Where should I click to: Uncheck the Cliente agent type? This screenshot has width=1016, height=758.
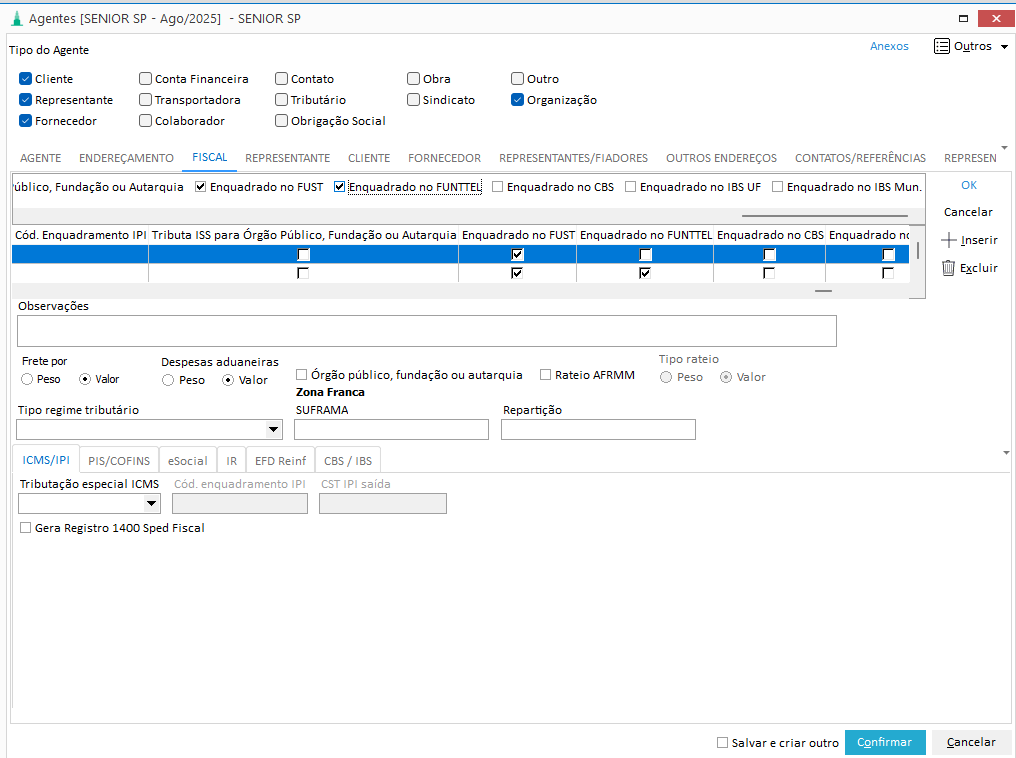point(25,79)
